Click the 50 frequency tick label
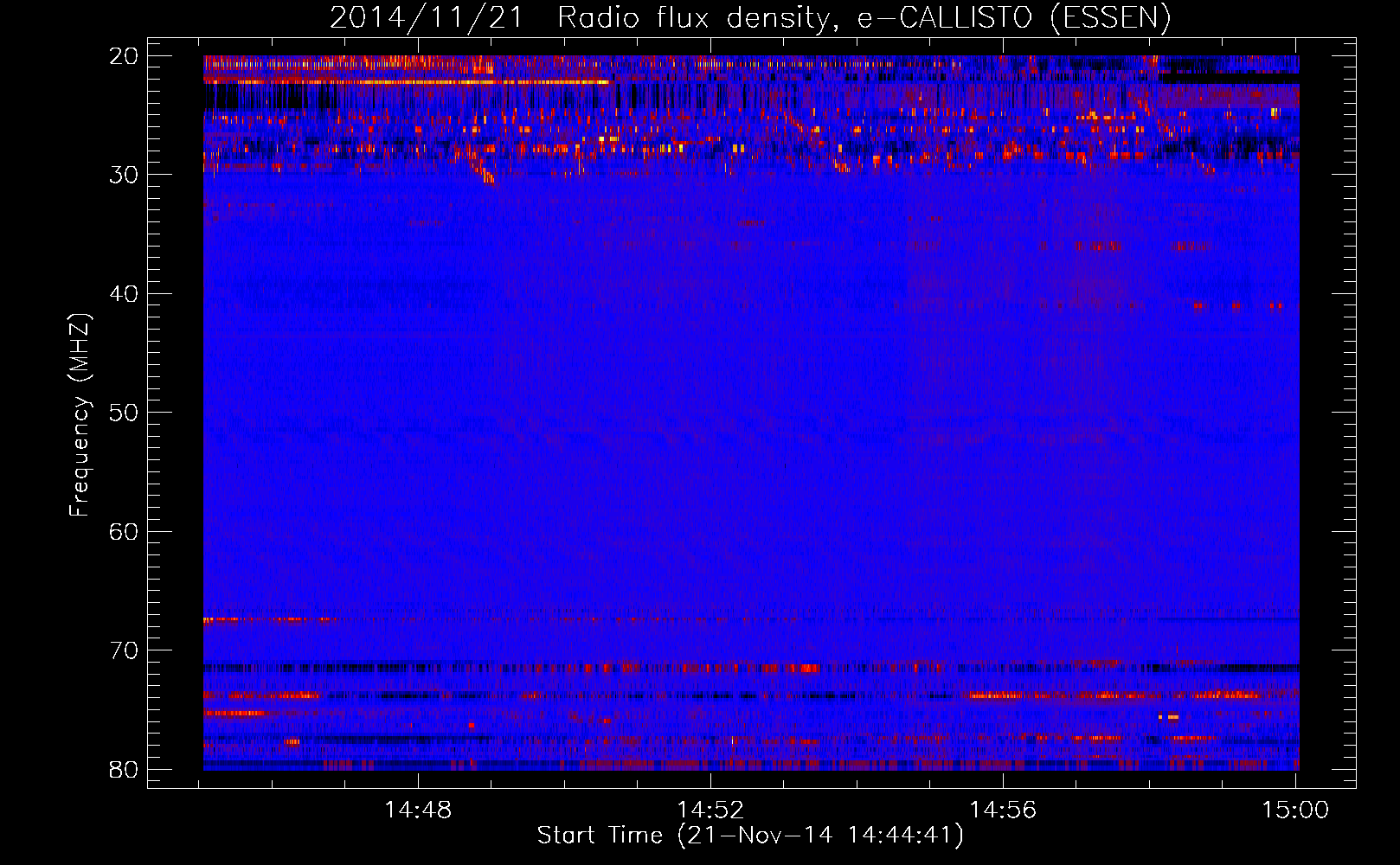 [124, 413]
